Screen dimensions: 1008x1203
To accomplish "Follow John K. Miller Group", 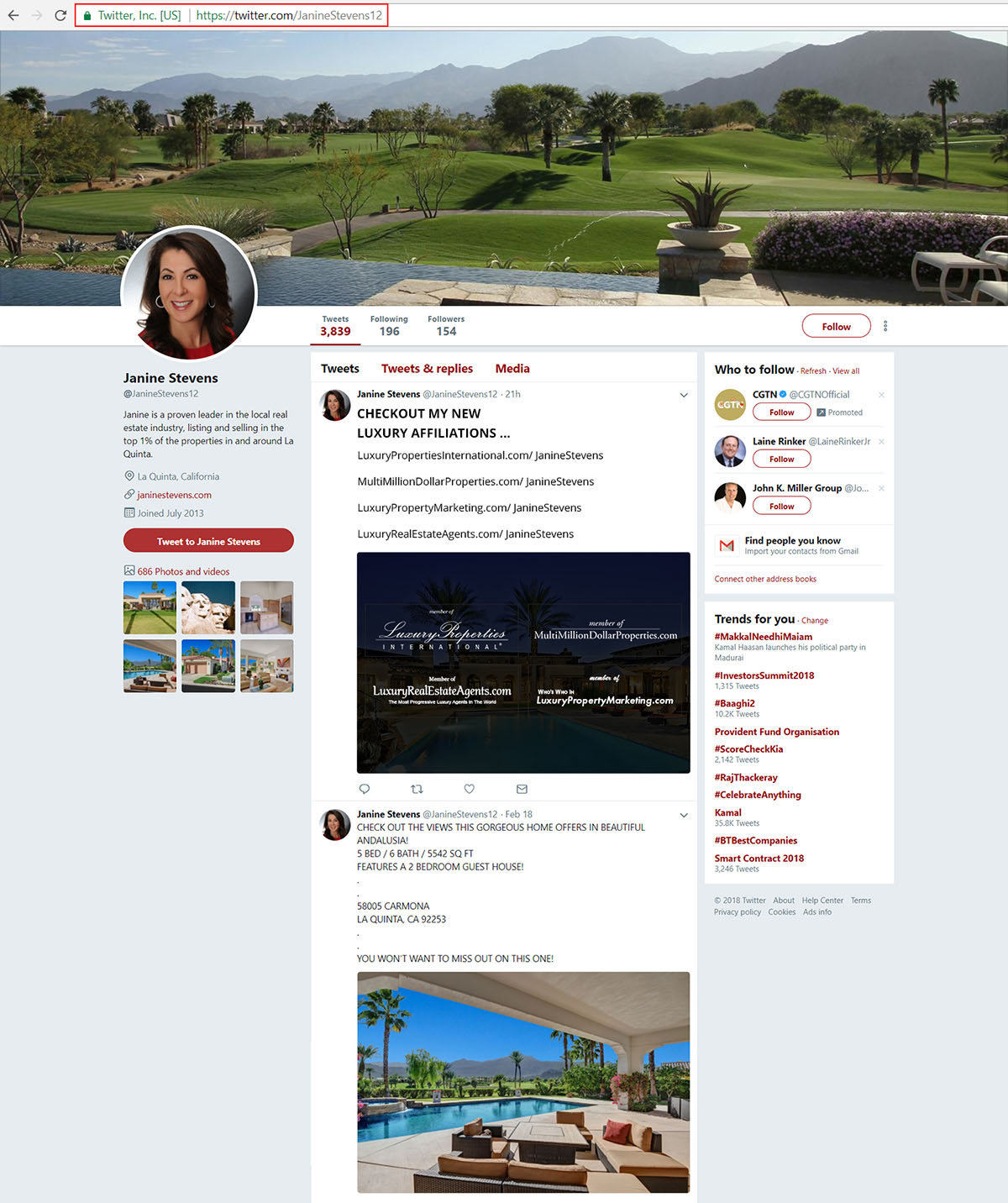I will tap(781, 506).
